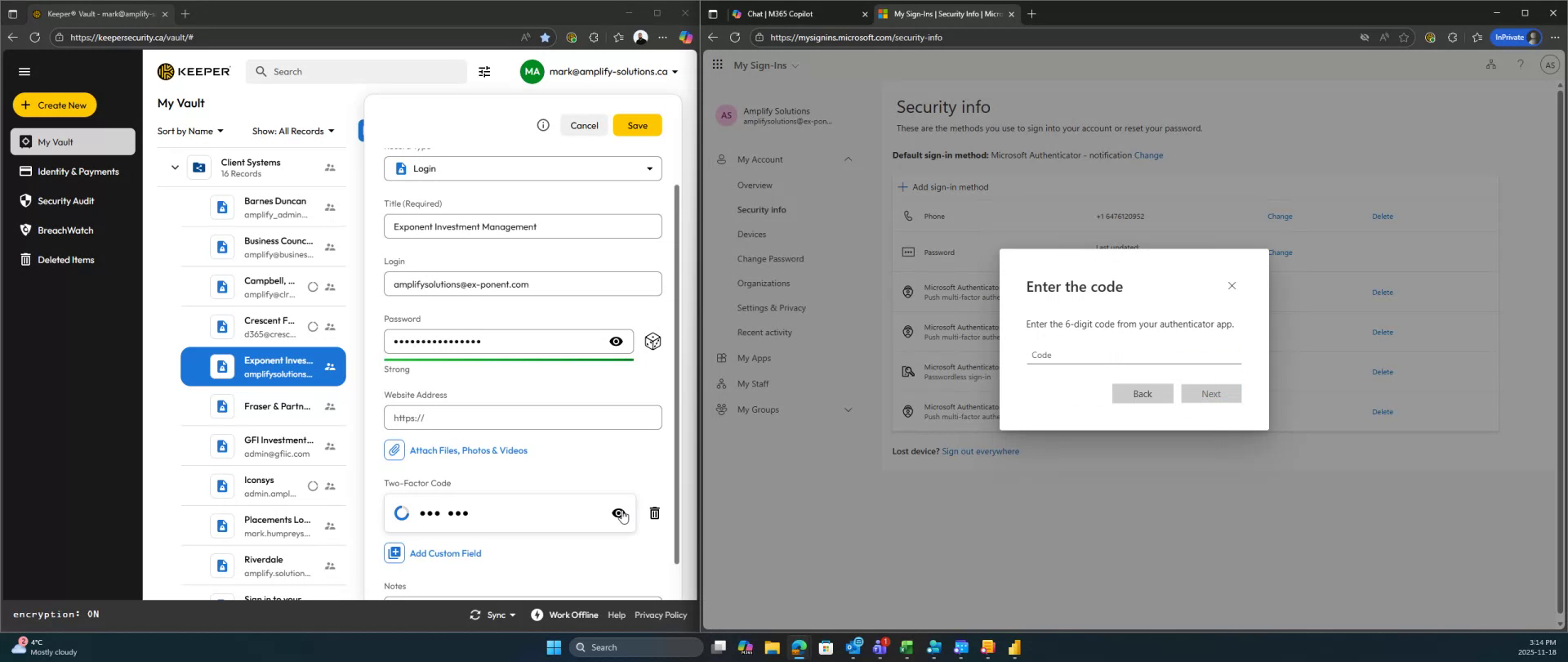Click the AS account avatar in My Sign-Ins
The height and width of the screenshot is (662, 1568).
[1549, 65]
